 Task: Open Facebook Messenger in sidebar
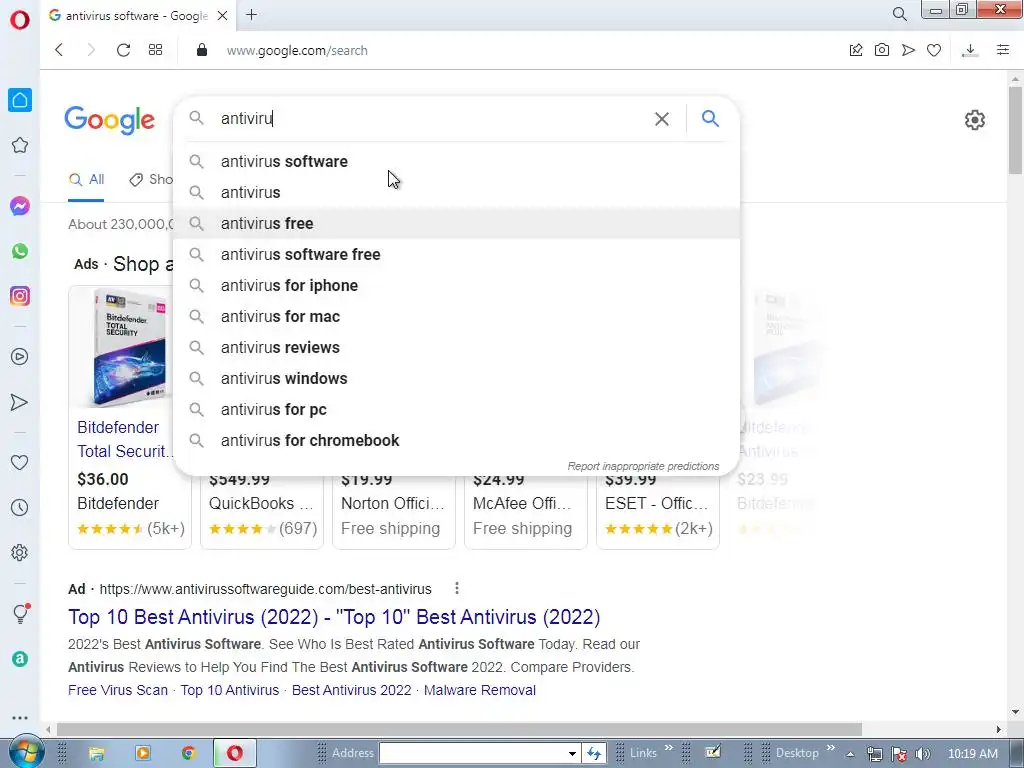[20, 206]
